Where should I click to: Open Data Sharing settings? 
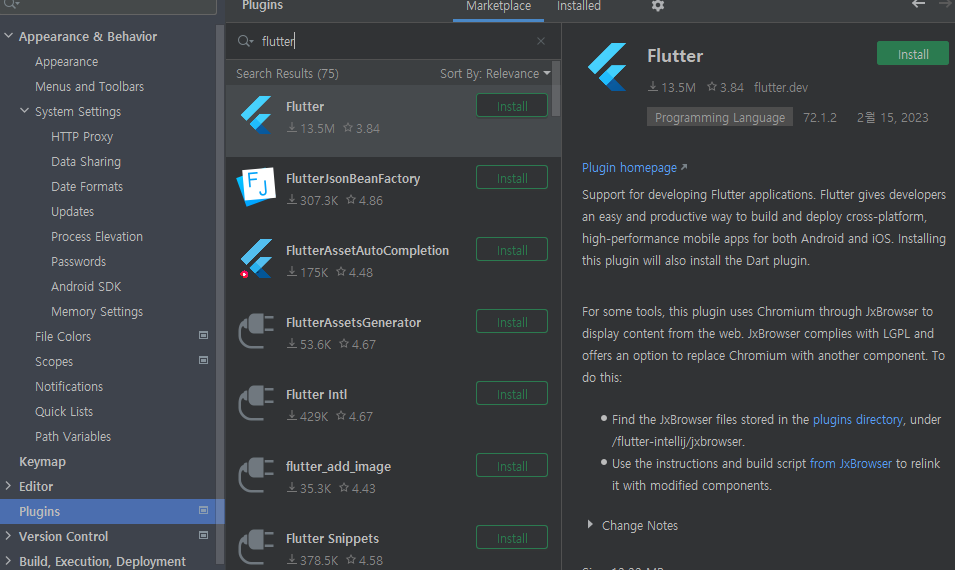(x=86, y=161)
